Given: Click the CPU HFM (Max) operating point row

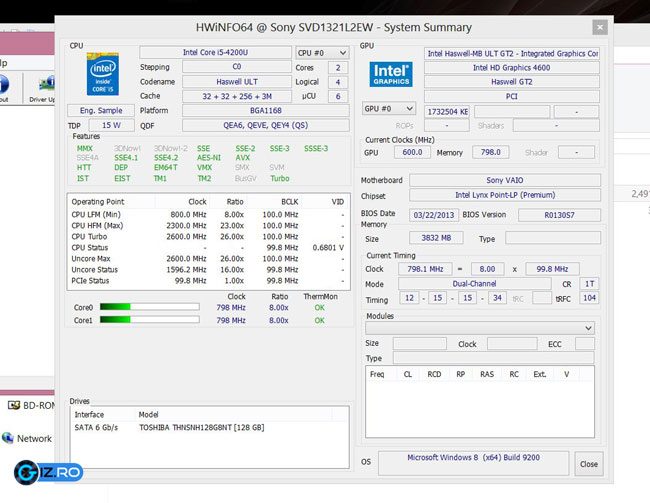Looking at the screenshot, I should (x=208, y=226).
